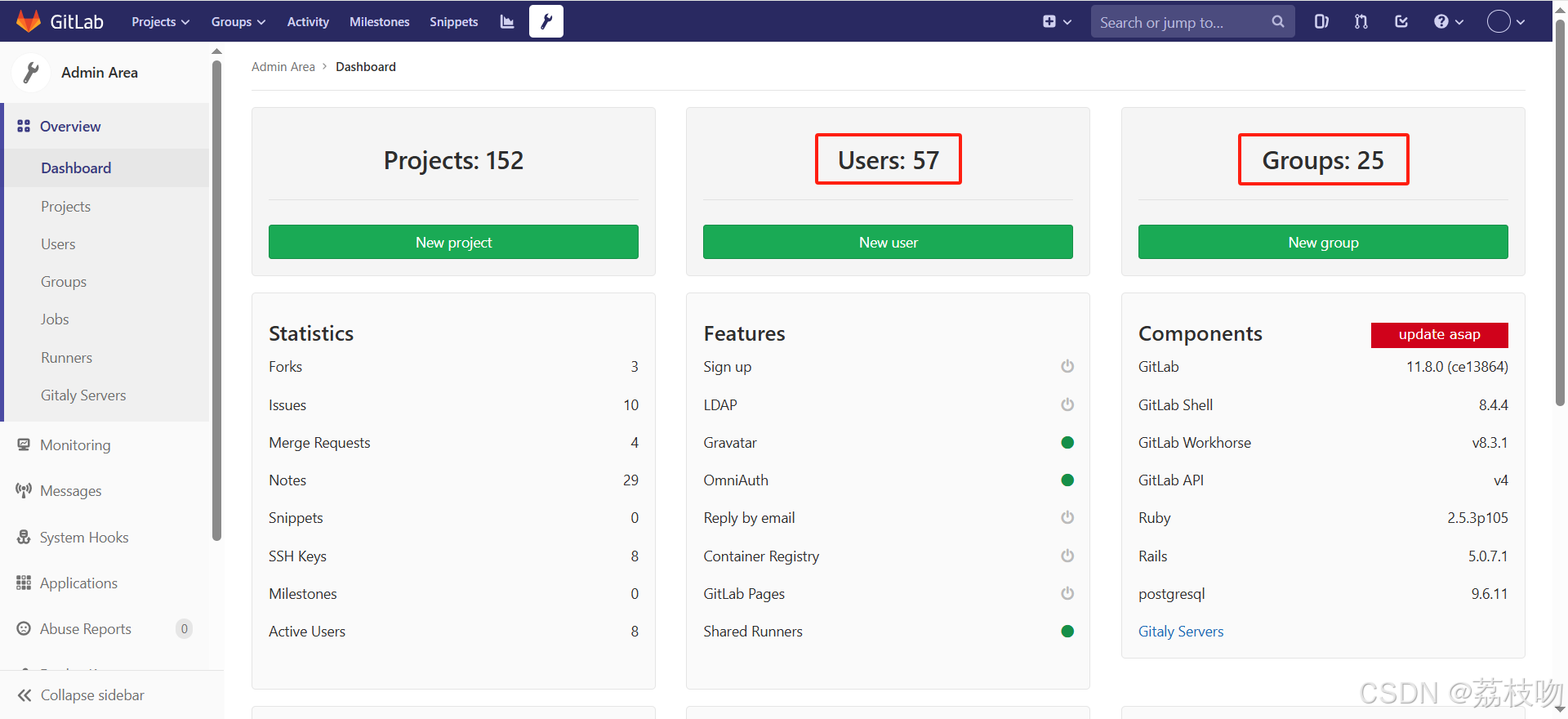Click the Merge Requests statistic row

coord(453,443)
